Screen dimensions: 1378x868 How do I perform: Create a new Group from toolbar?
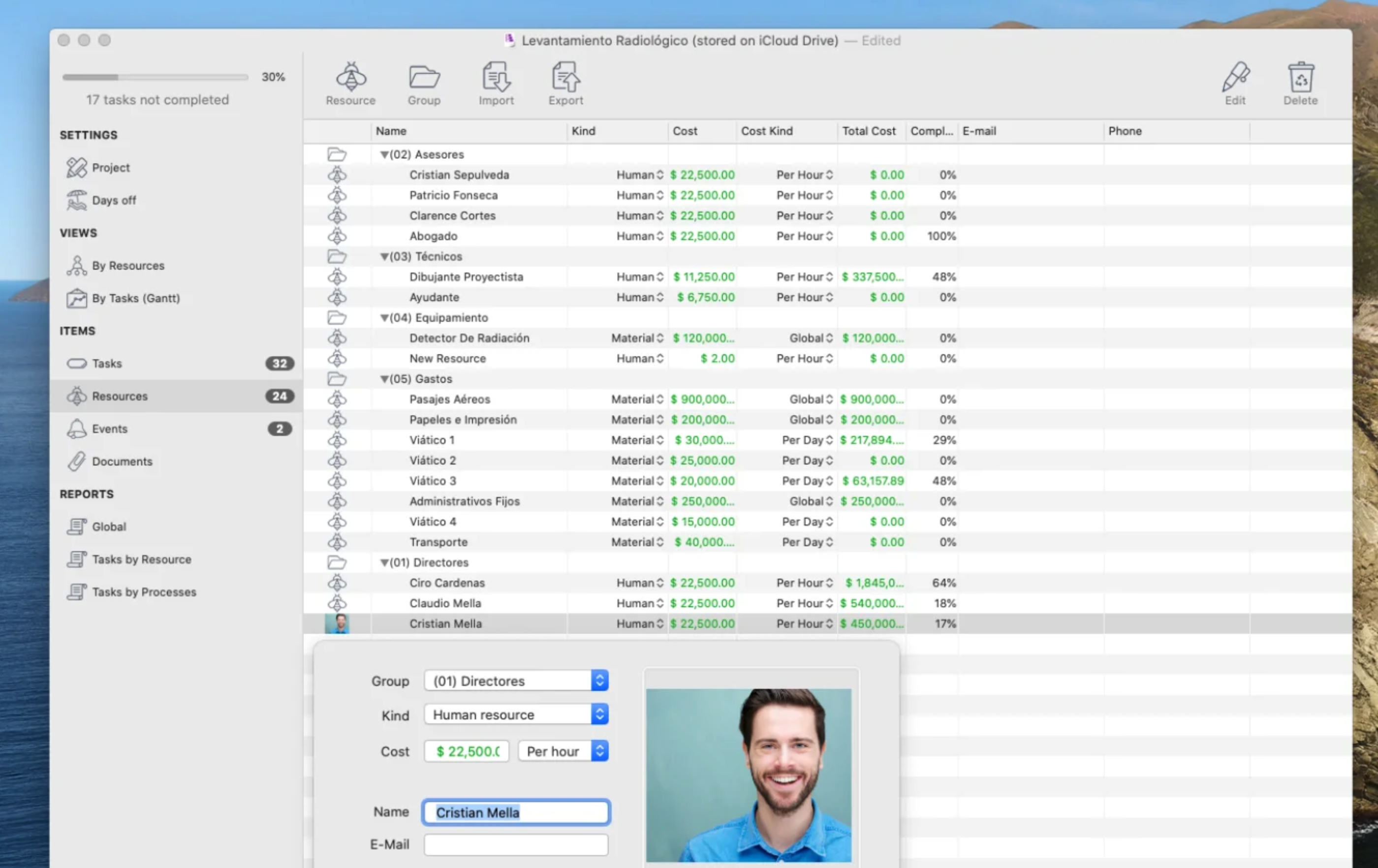423,84
